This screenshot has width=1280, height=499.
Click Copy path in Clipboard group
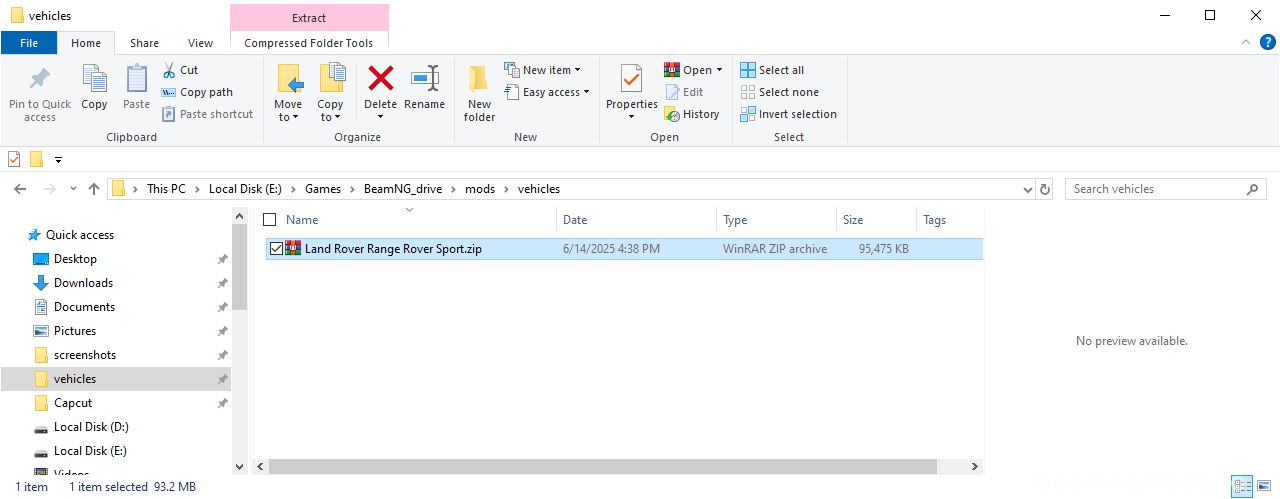pyautogui.click(x=197, y=92)
